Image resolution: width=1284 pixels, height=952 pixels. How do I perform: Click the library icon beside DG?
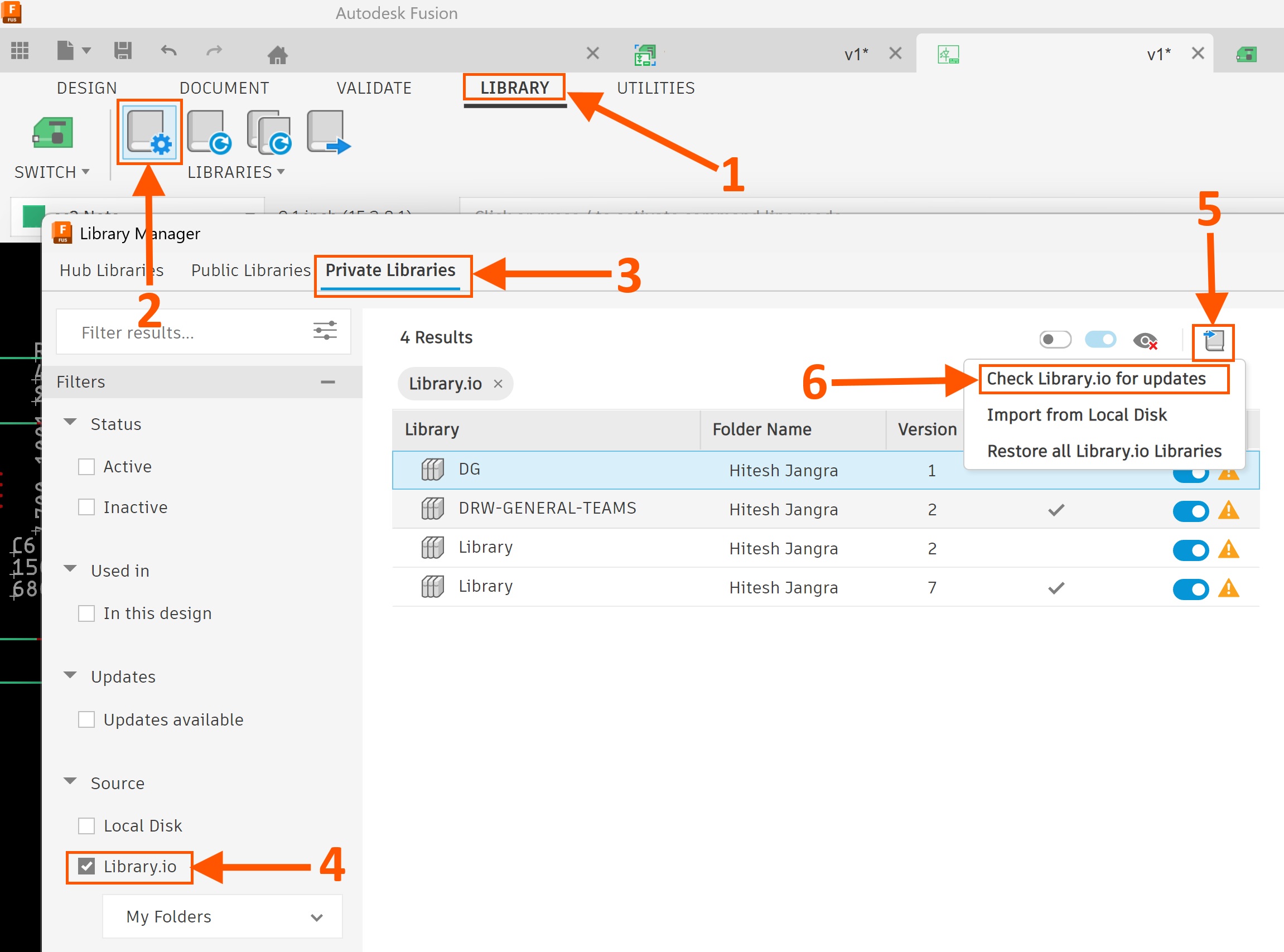(432, 470)
